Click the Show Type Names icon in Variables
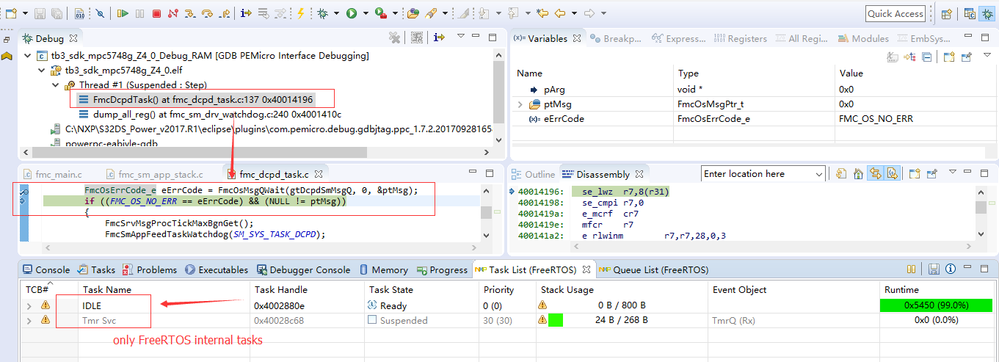This screenshot has height=362, width=999. pos(892,57)
